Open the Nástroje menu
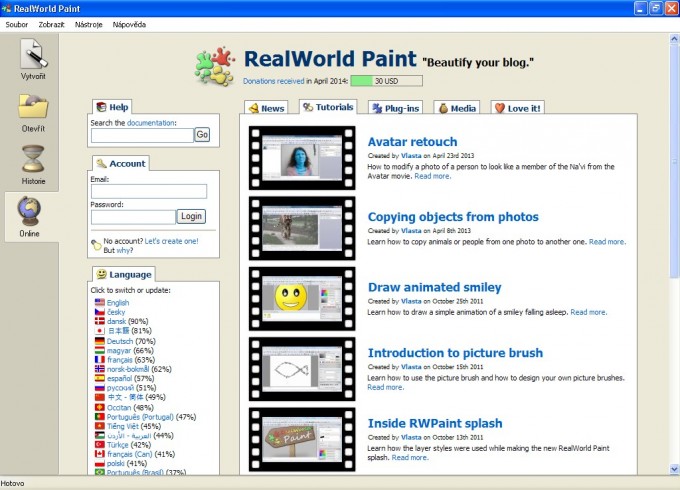The width and height of the screenshot is (680, 490). click(88, 25)
